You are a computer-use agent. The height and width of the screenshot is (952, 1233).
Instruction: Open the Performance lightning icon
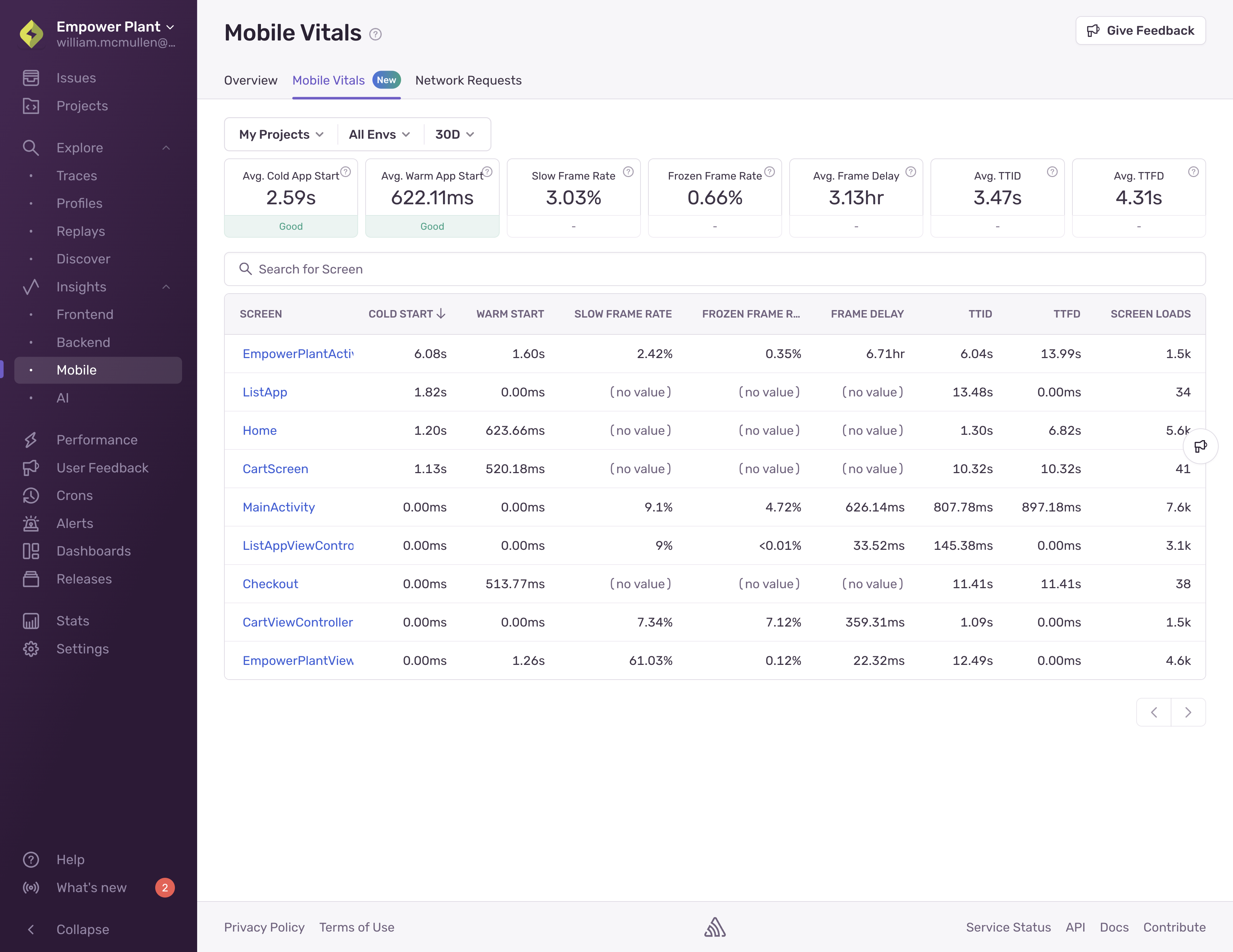point(31,440)
